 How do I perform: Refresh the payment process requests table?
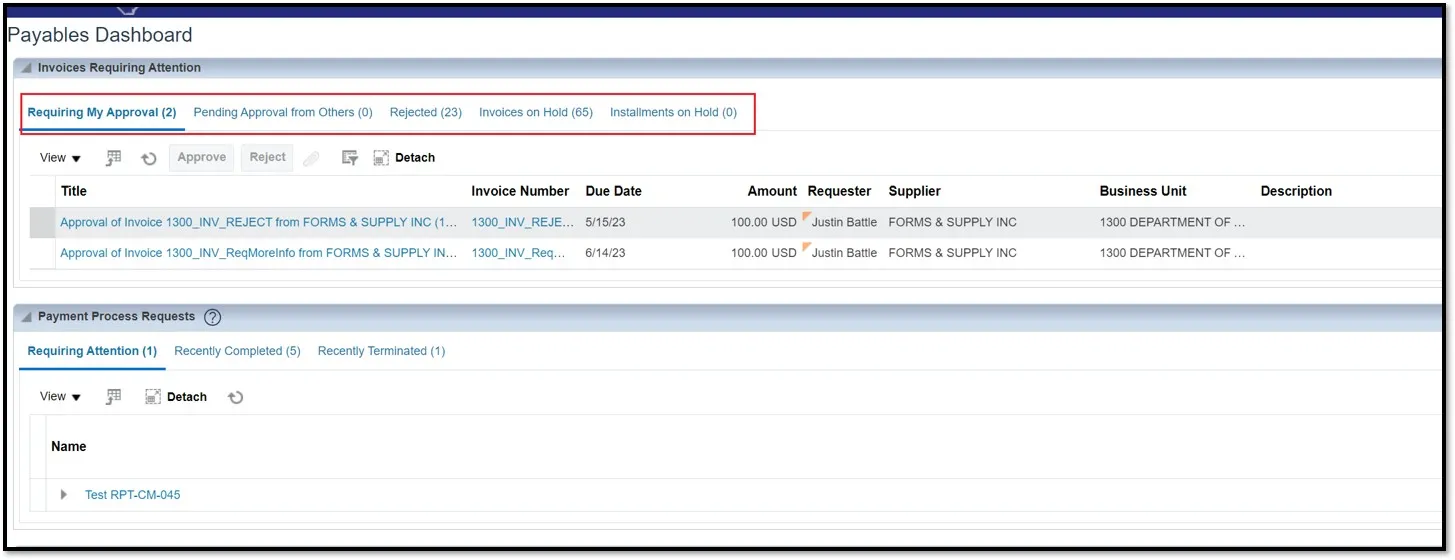click(236, 397)
